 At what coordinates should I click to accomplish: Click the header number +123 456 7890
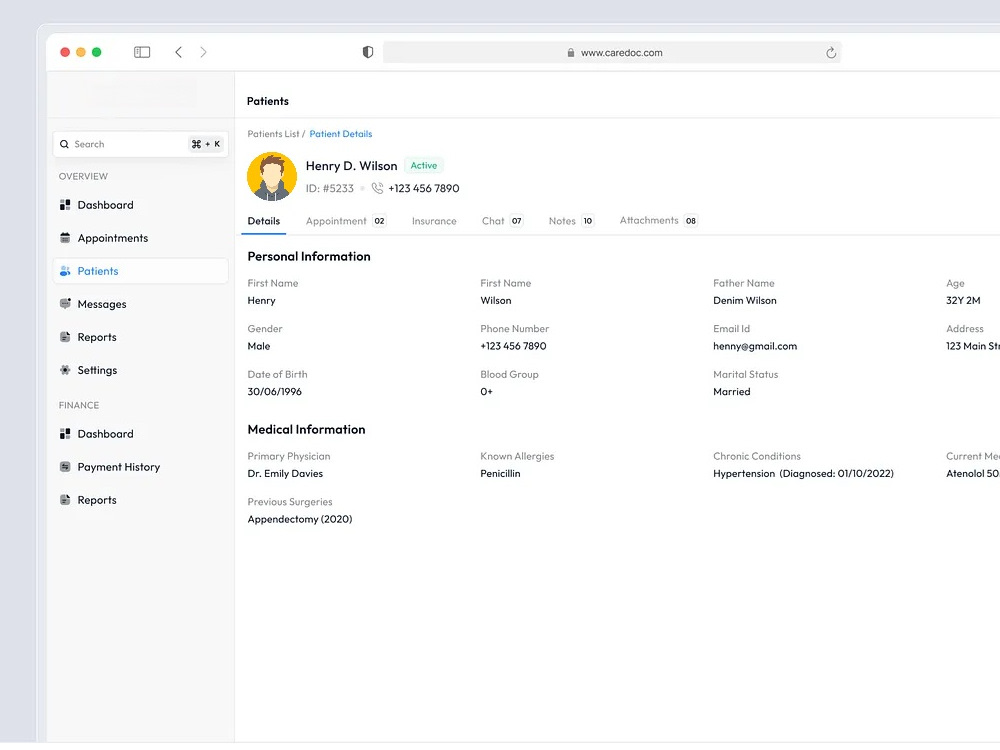click(x=423, y=188)
